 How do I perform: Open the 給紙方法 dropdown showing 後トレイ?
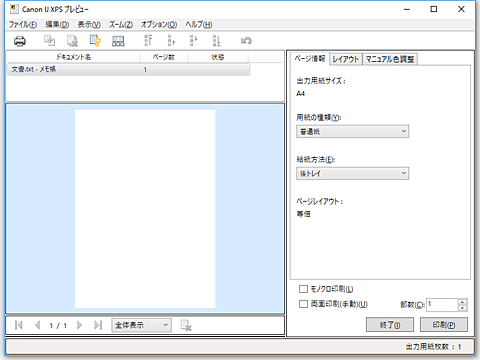(352, 173)
